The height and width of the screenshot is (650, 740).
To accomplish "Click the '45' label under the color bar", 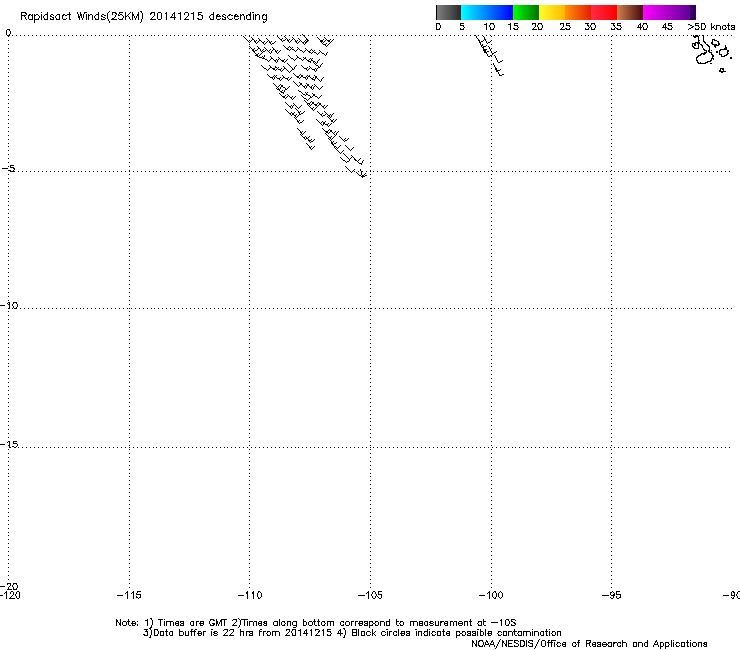I will pos(667,27).
